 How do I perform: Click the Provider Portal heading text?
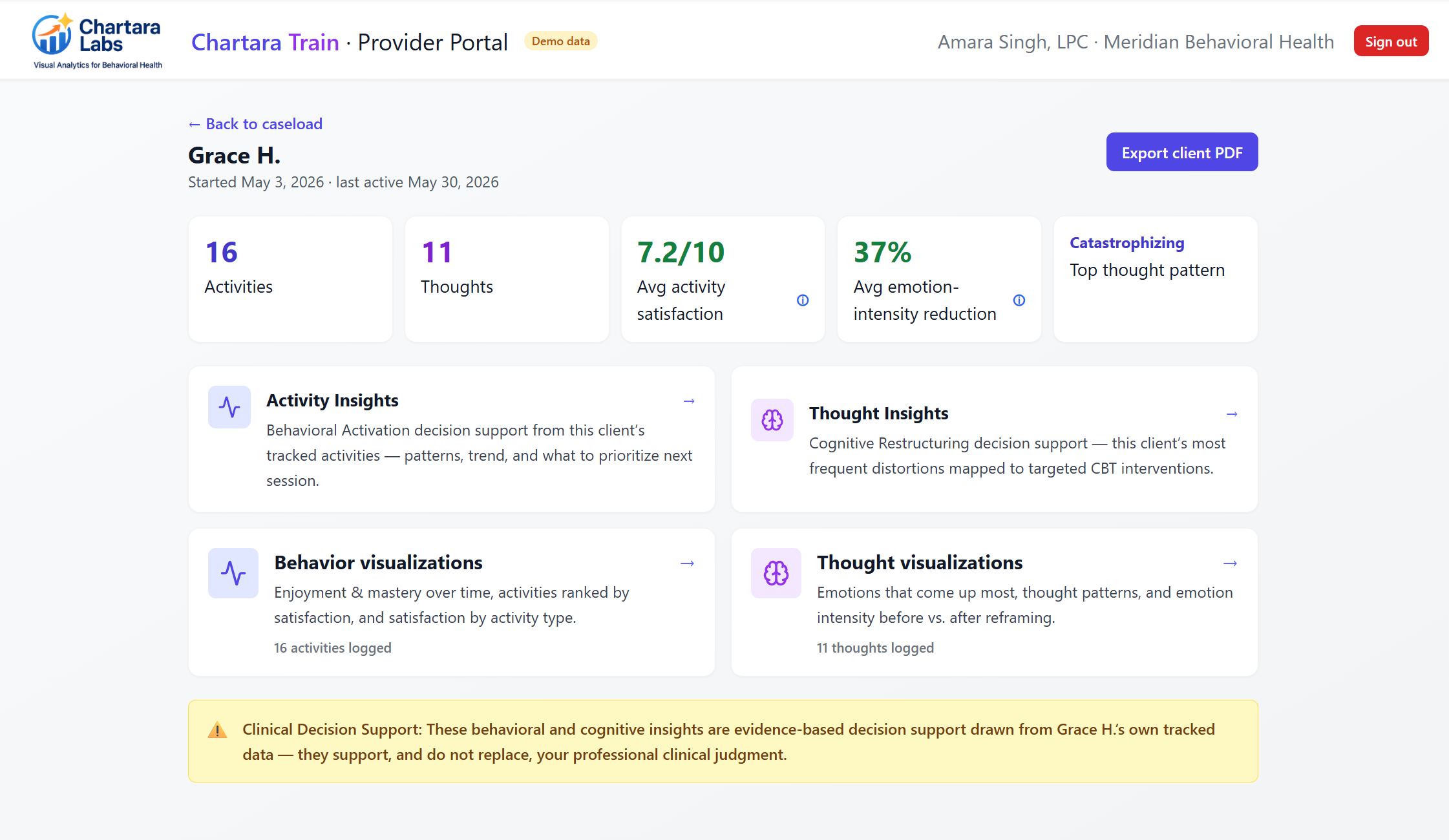432,42
